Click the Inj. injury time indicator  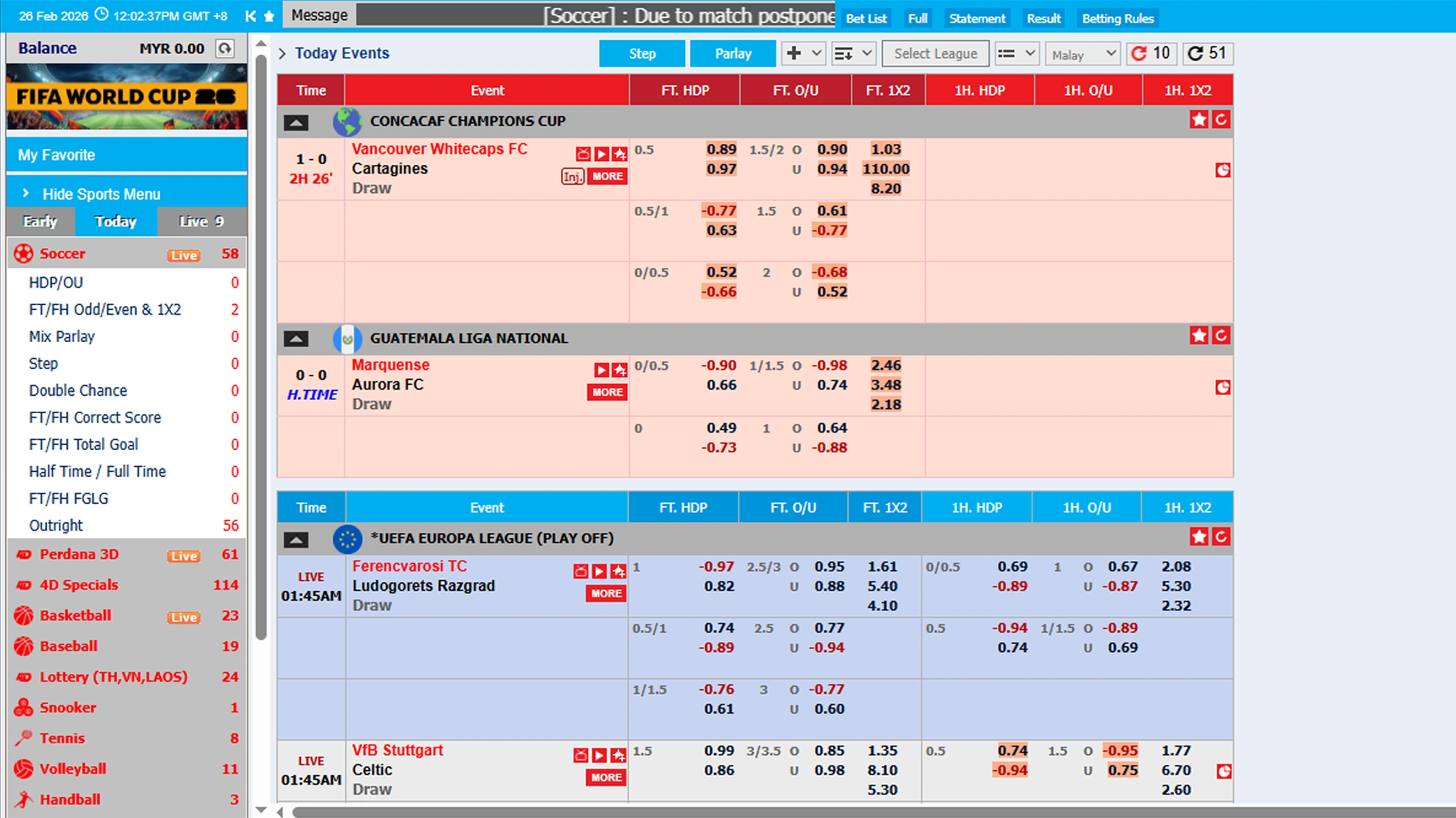coord(572,176)
